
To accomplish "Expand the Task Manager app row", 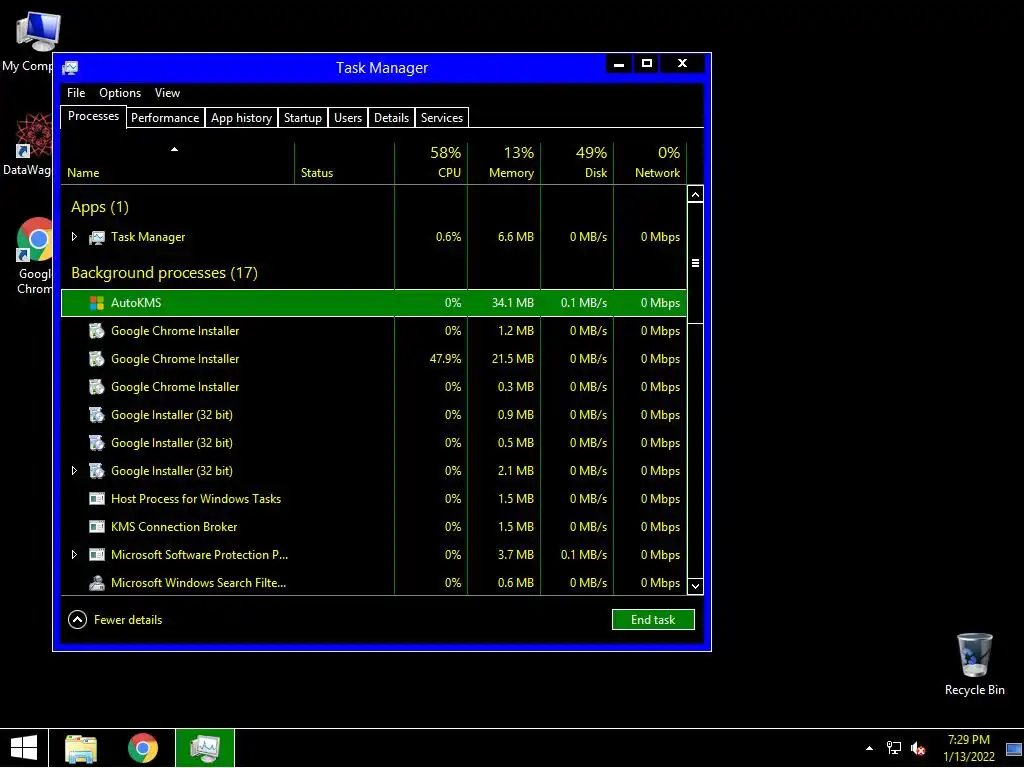I will 74,237.
